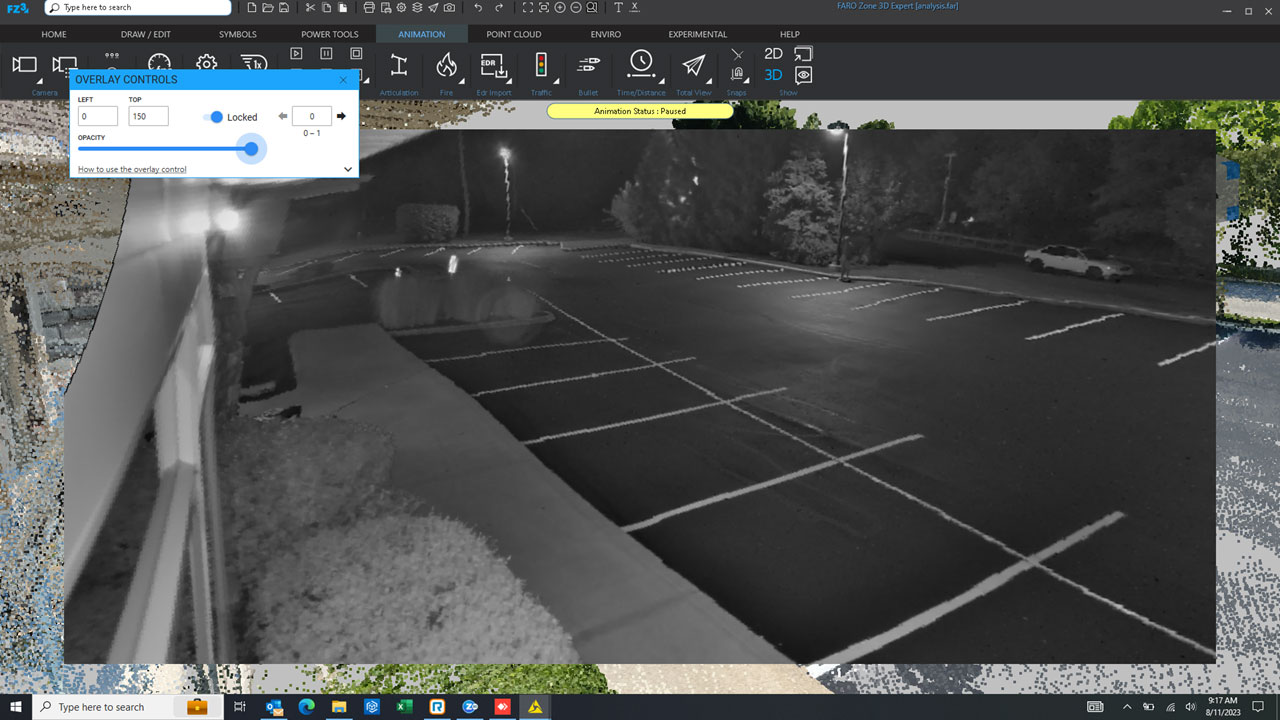Open the Fire tool dropdown arrow
This screenshot has height=720, width=1280.
point(461,81)
